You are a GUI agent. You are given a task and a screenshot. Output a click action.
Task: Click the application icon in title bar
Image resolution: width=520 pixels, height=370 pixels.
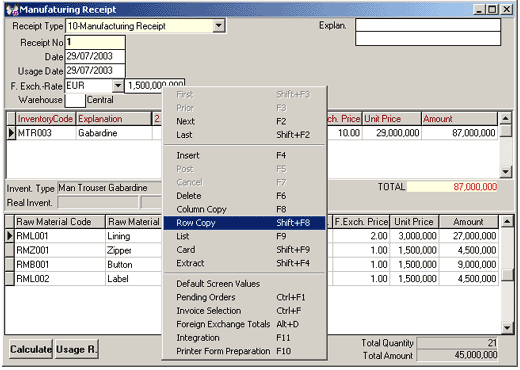pyautogui.click(x=12, y=9)
